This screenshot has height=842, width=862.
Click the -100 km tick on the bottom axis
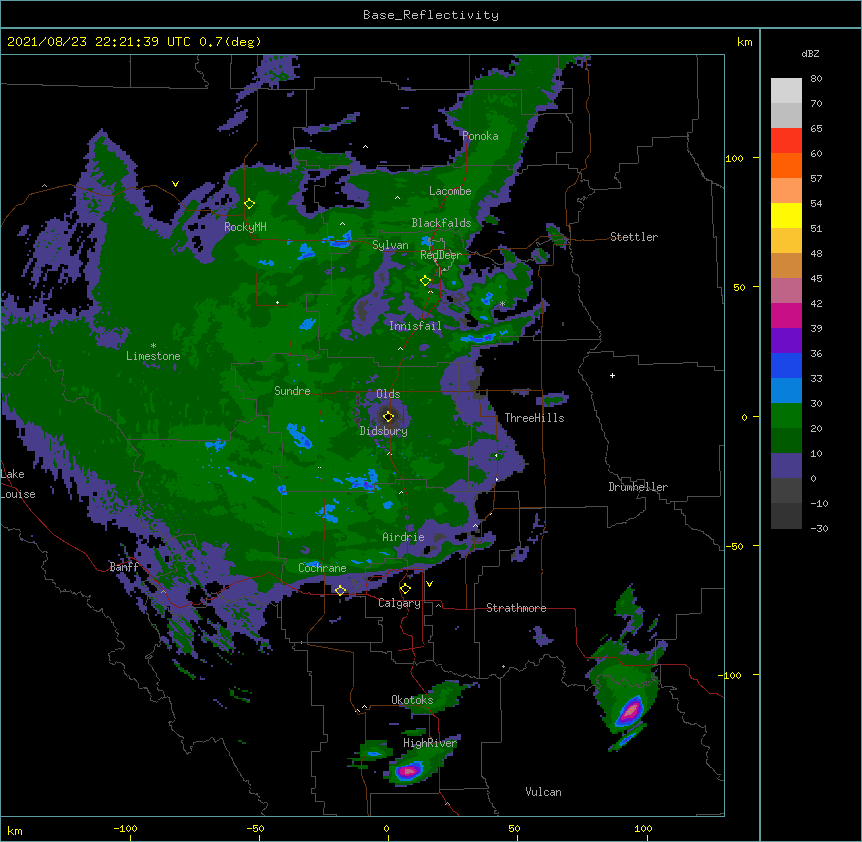coord(125,828)
